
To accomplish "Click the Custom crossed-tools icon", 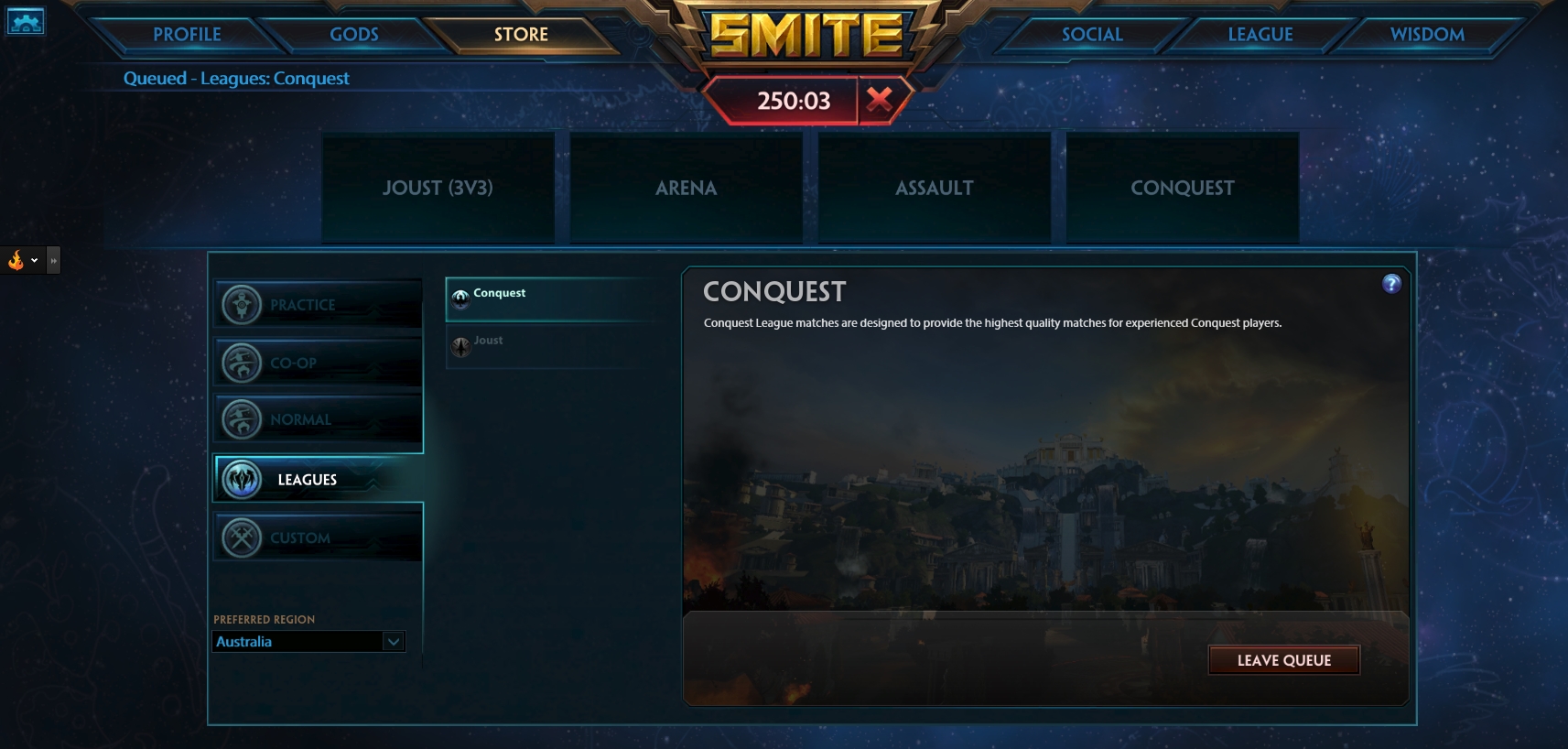I will point(242,537).
